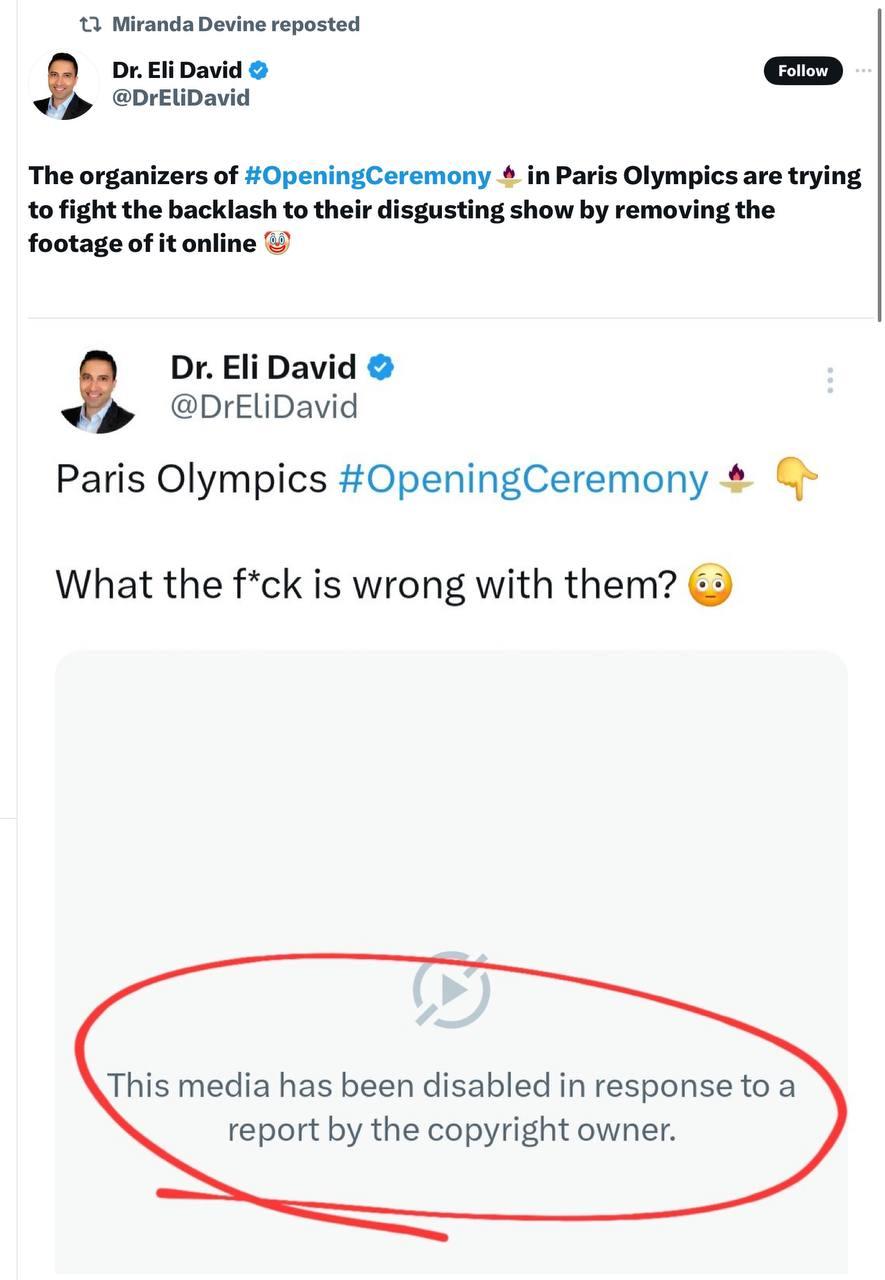Open the #OpeningCeremony hashtag in top post
Screen dimensions: 885x1280
point(367,176)
